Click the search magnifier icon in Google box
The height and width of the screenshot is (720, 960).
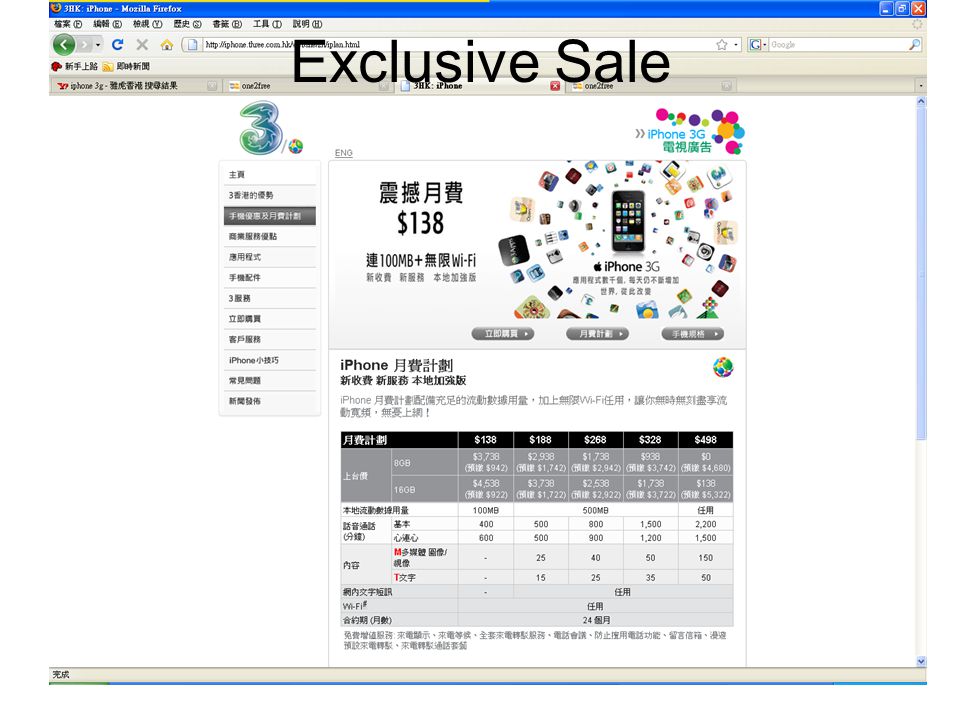(914, 45)
